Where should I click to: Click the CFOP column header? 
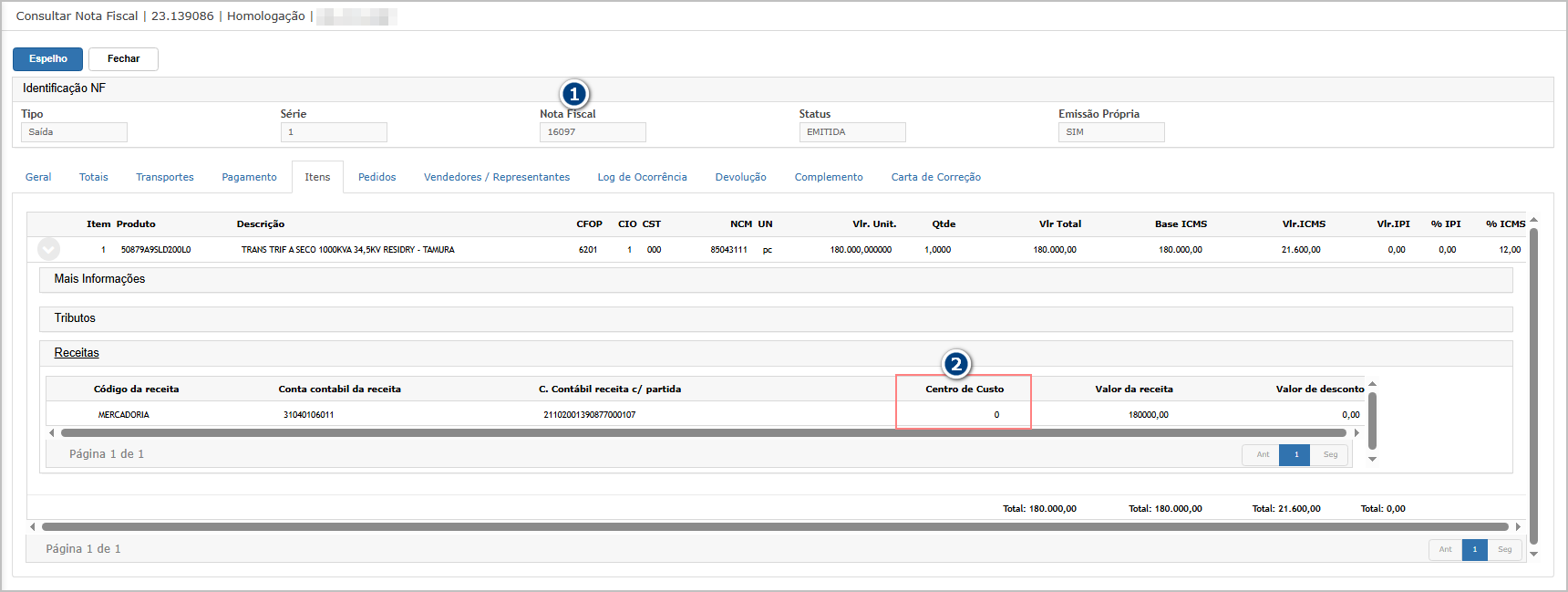pos(589,224)
